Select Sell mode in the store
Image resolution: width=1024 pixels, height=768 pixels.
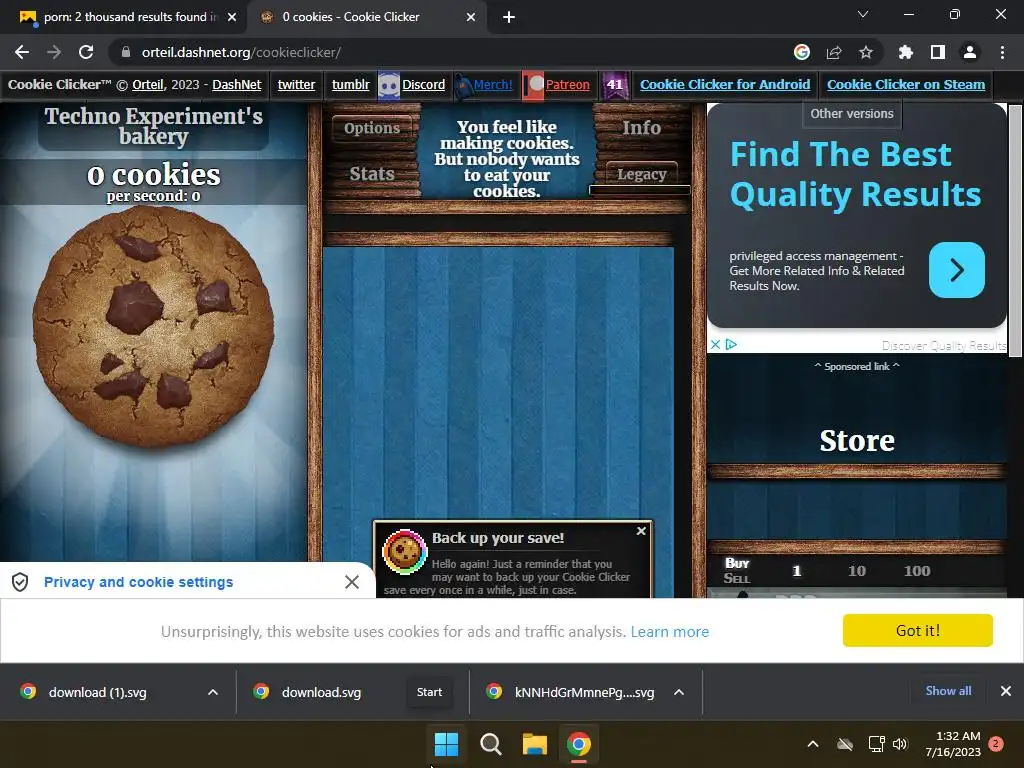[737, 578]
